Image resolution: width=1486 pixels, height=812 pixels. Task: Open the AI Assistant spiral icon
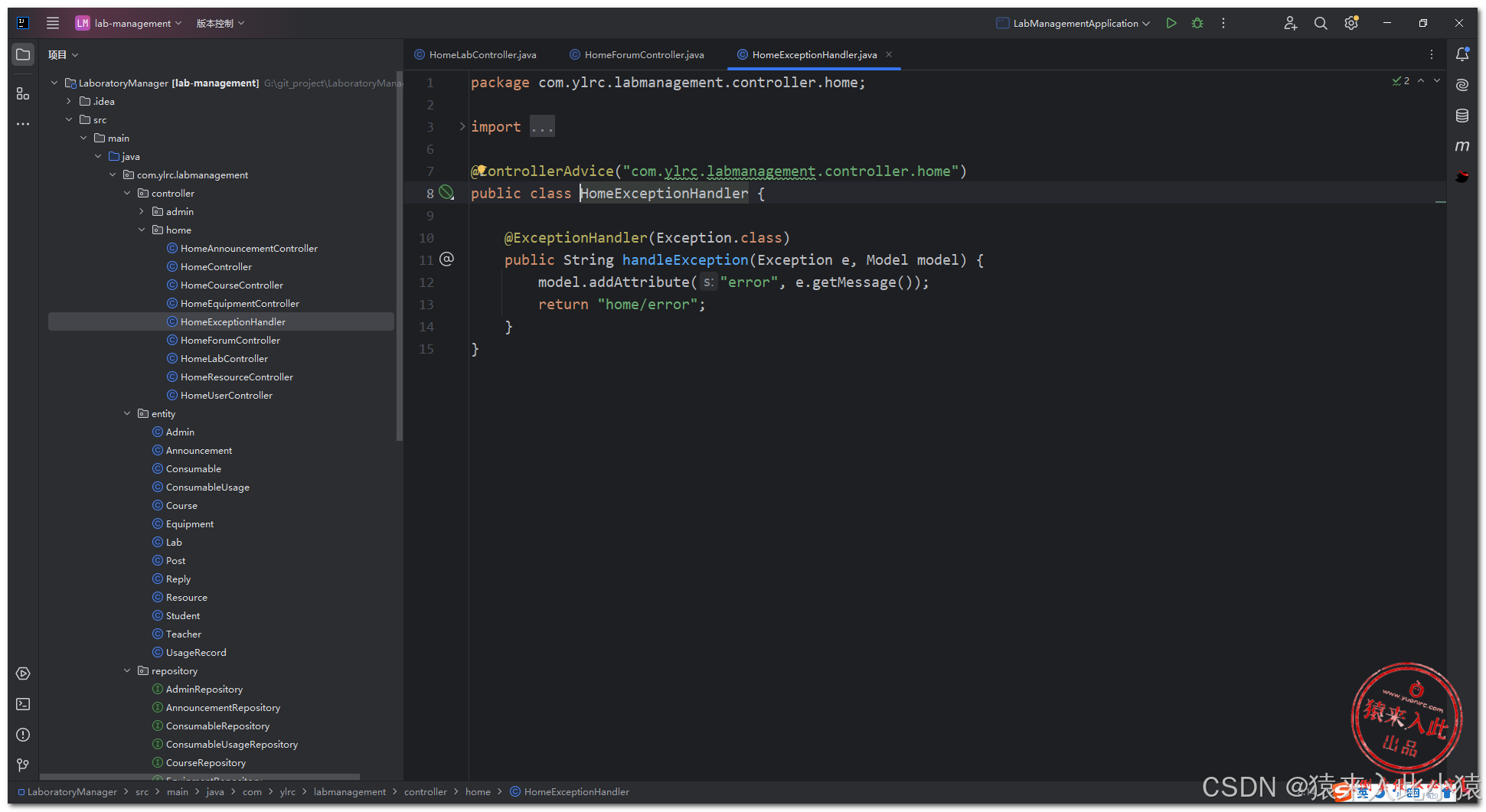(x=1462, y=85)
